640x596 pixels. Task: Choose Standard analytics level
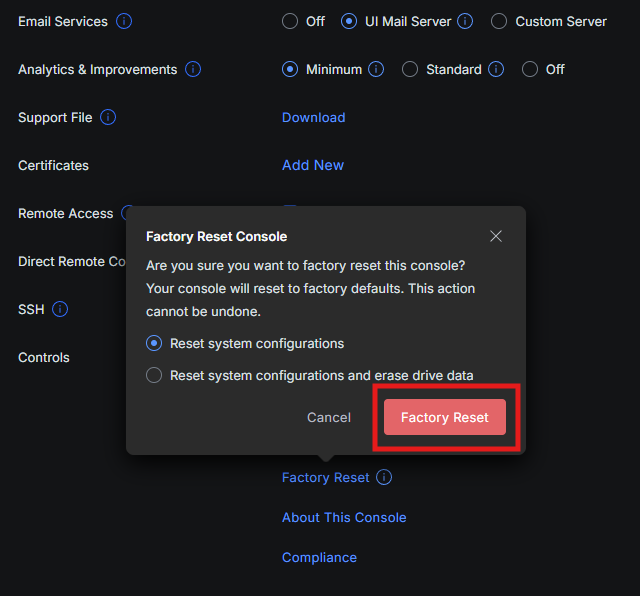[x=410, y=69]
